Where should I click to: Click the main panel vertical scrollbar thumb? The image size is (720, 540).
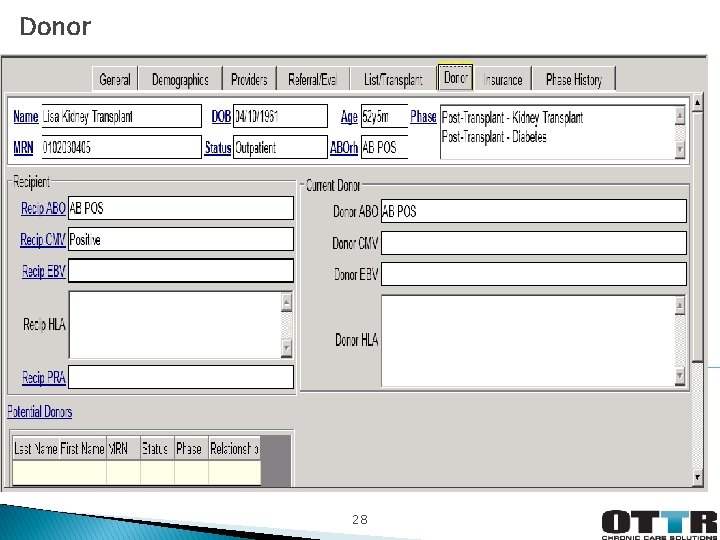pyautogui.click(x=697, y=236)
